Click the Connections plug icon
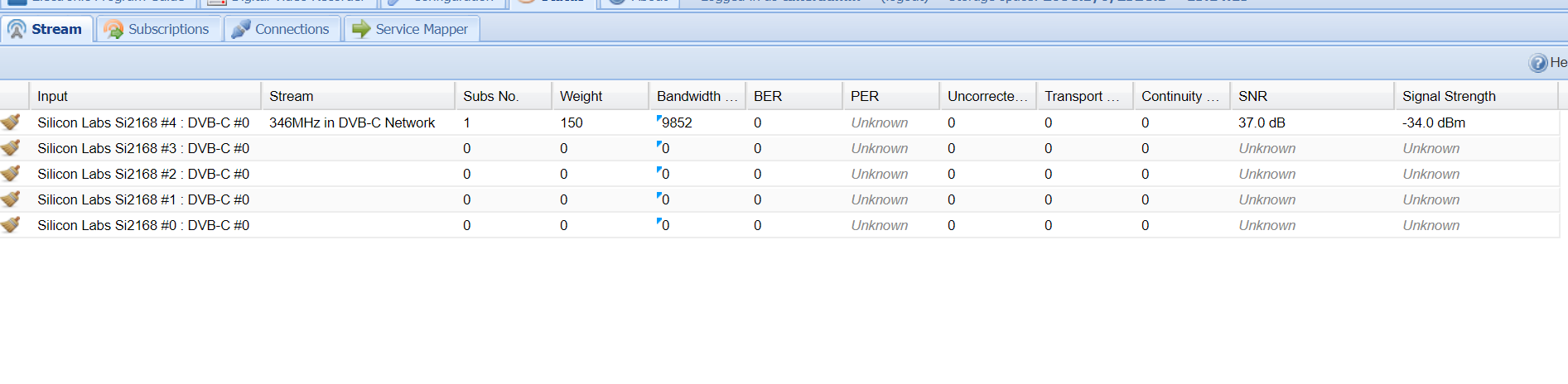1568x384 pixels. click(x=241, y=30)
